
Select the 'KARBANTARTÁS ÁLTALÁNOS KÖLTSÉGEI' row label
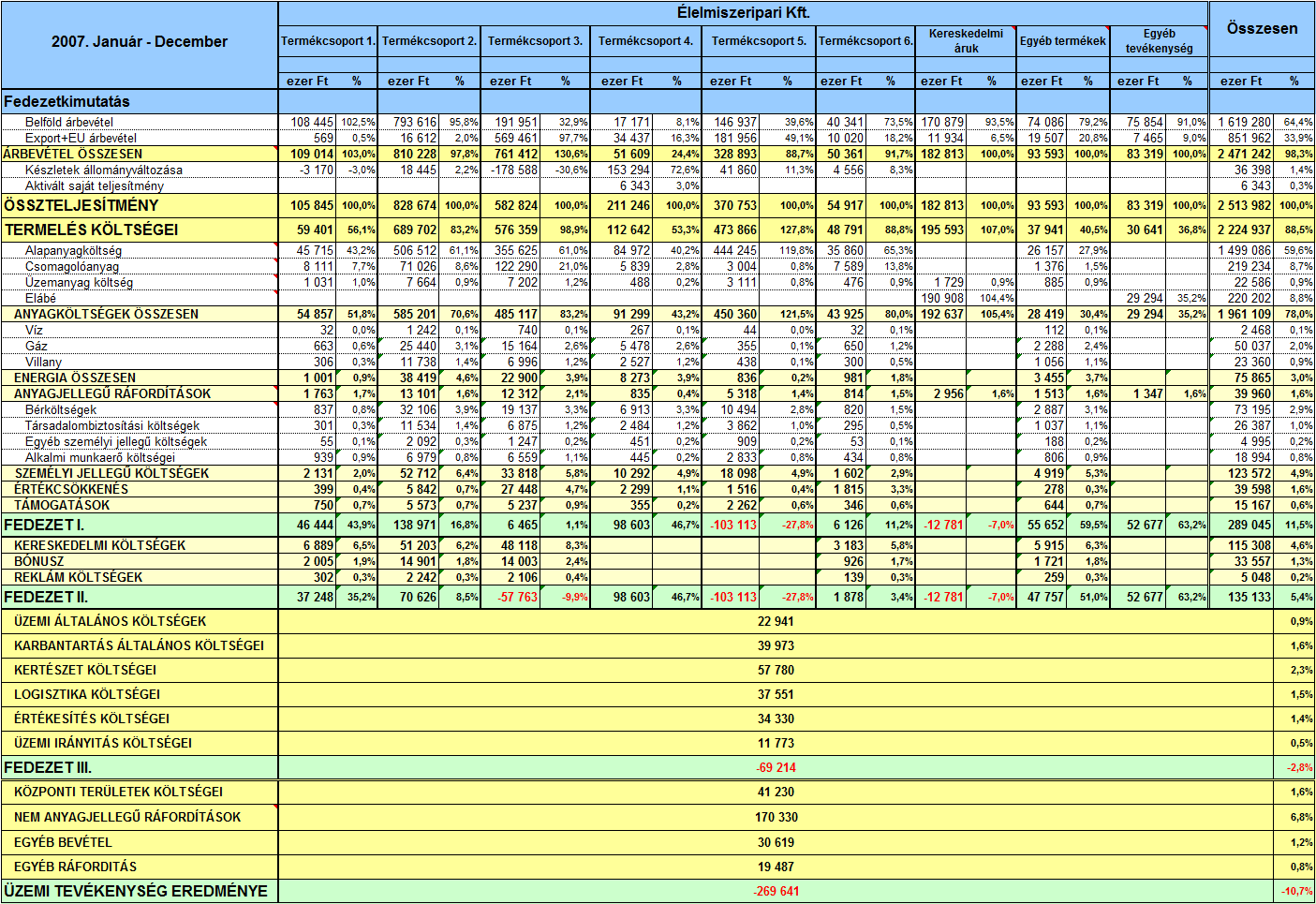pos(139,645)
